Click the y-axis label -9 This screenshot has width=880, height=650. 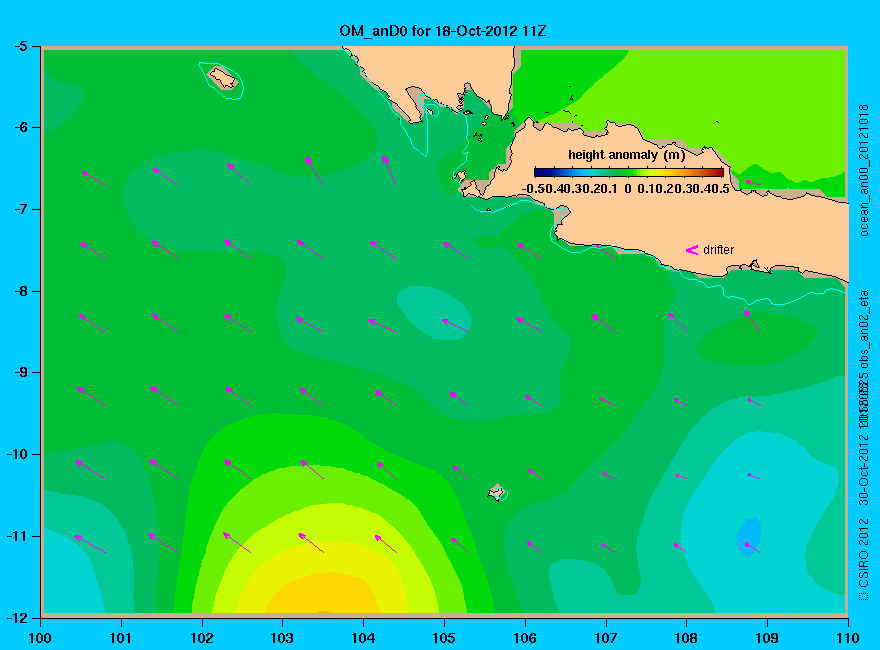[21, 372]
